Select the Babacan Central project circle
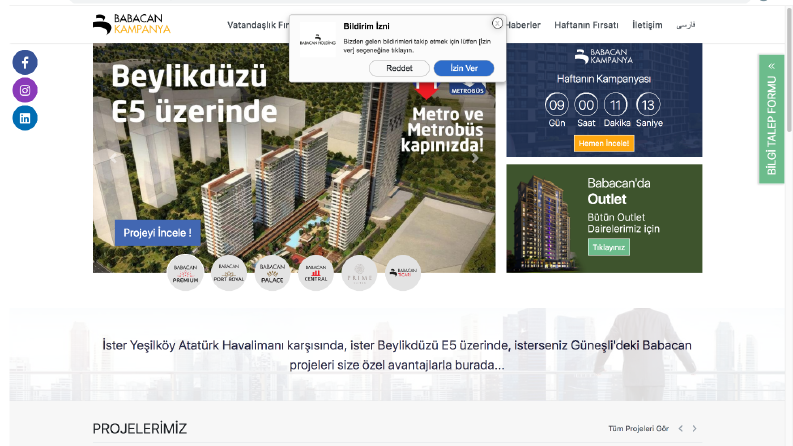Screen dimensions: 793x446 316,273
